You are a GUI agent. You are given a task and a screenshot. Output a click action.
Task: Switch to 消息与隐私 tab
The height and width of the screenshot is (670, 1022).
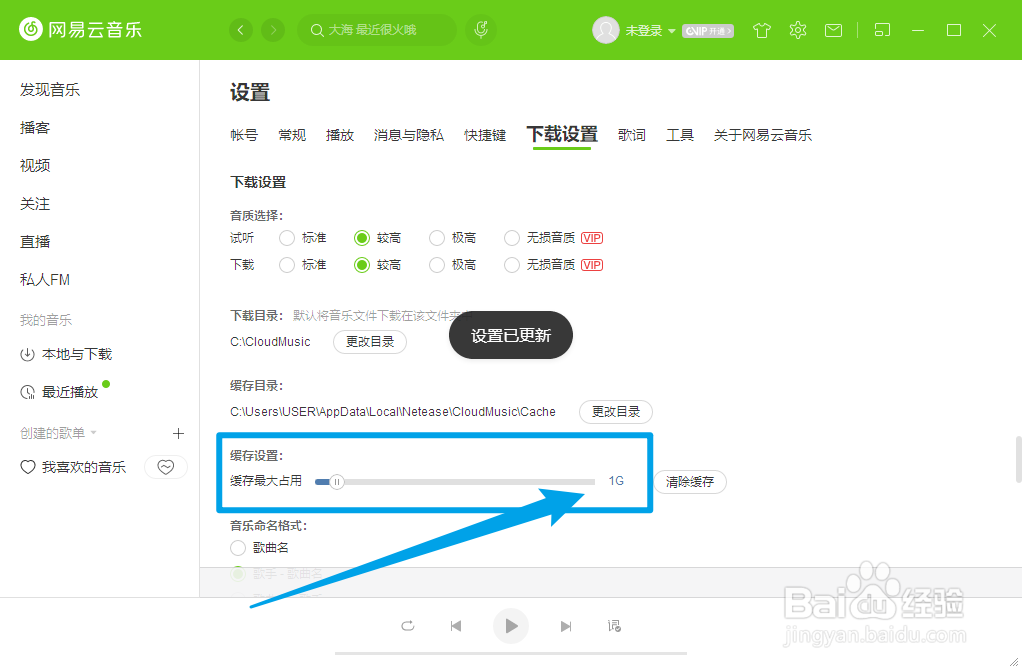tap(409, 135)
